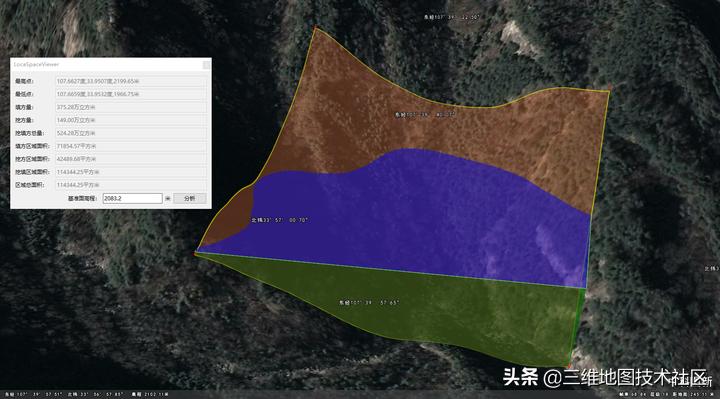This screenshot has height=399, width=720.
Task: Click the 填方区域面积 value field
Action: tap(130, 146)
